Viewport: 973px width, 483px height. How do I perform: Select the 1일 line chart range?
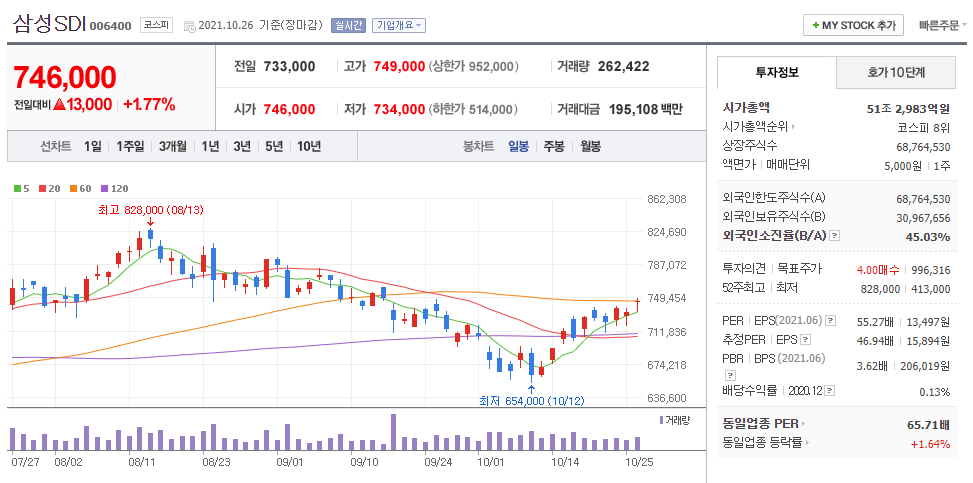(92, 147)
